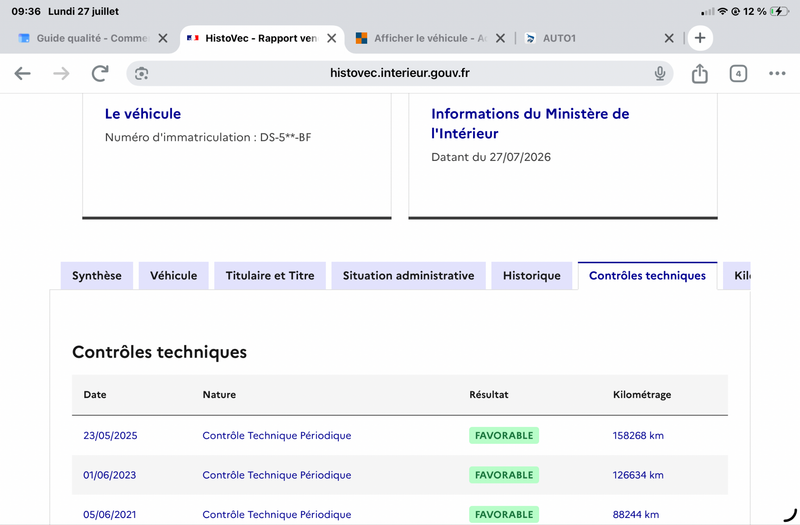Show the open tabs counter
Screen dimensions: 800x525
pyautogui.click(x=738, y=73)
